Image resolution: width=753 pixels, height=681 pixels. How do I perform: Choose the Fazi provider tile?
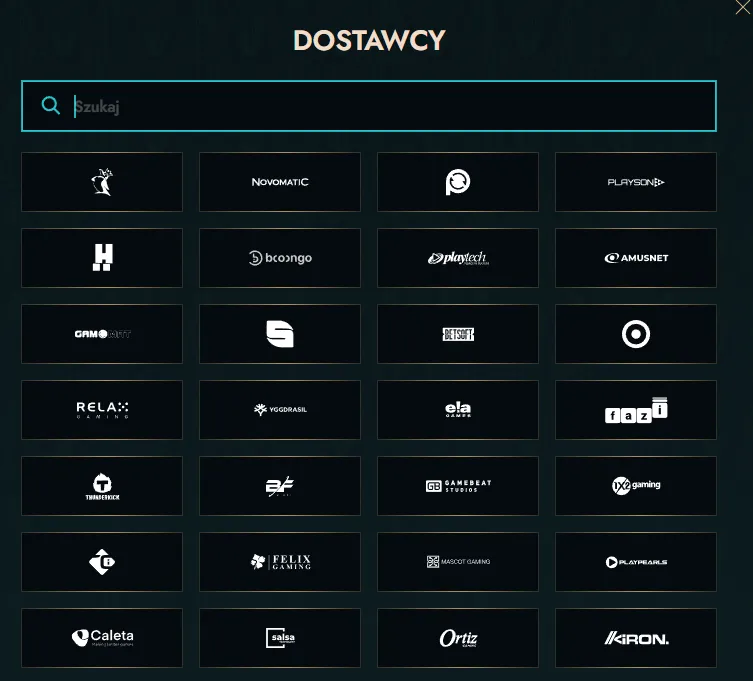(636, 410)
